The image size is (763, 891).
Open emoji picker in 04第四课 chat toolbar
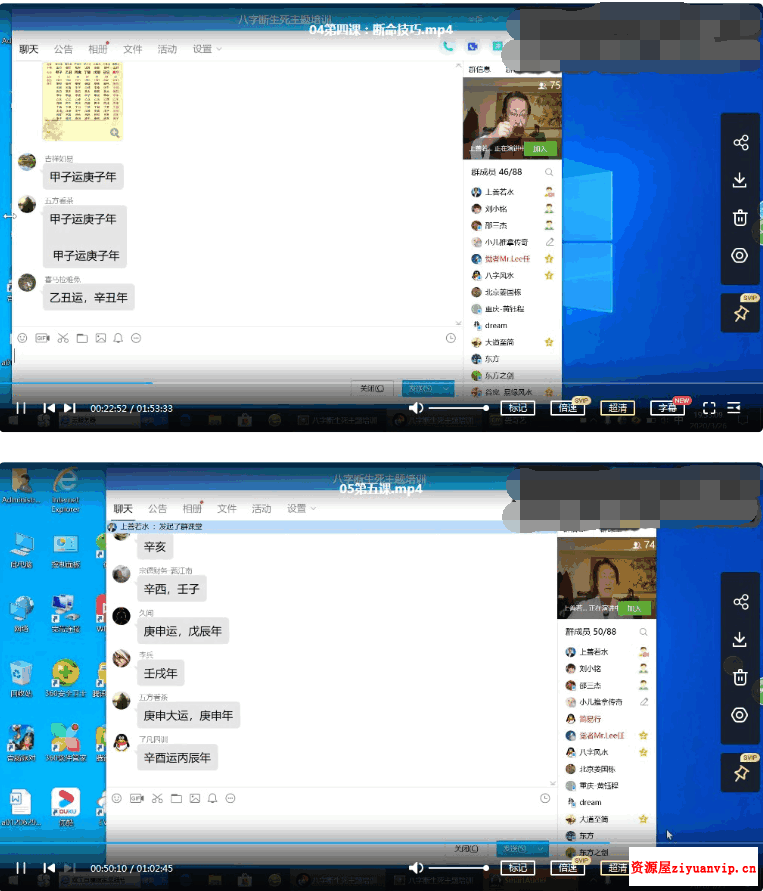point(22,338)
